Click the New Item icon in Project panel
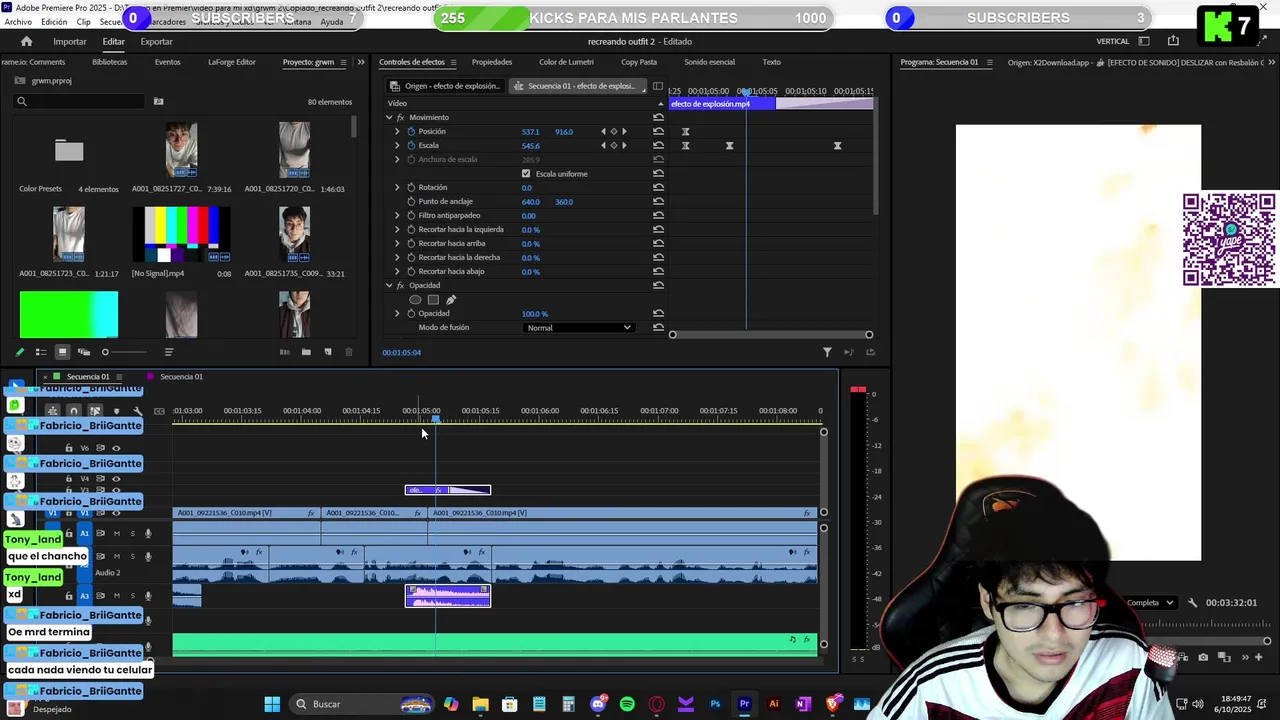The height and width of the screenshot is (720, 1280). click(x=327, y=352)
